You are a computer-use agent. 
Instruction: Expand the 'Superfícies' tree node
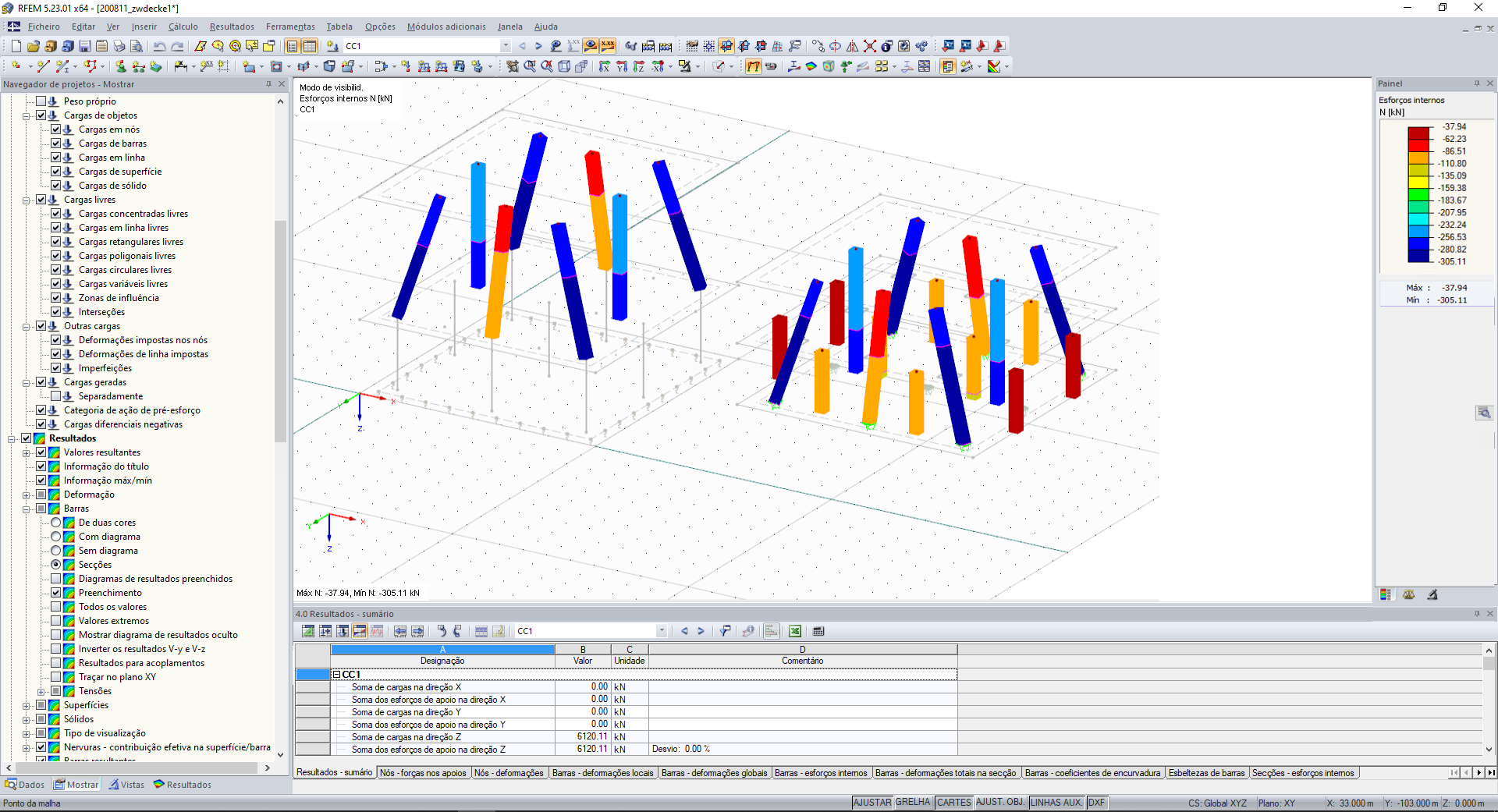[27, 705]
